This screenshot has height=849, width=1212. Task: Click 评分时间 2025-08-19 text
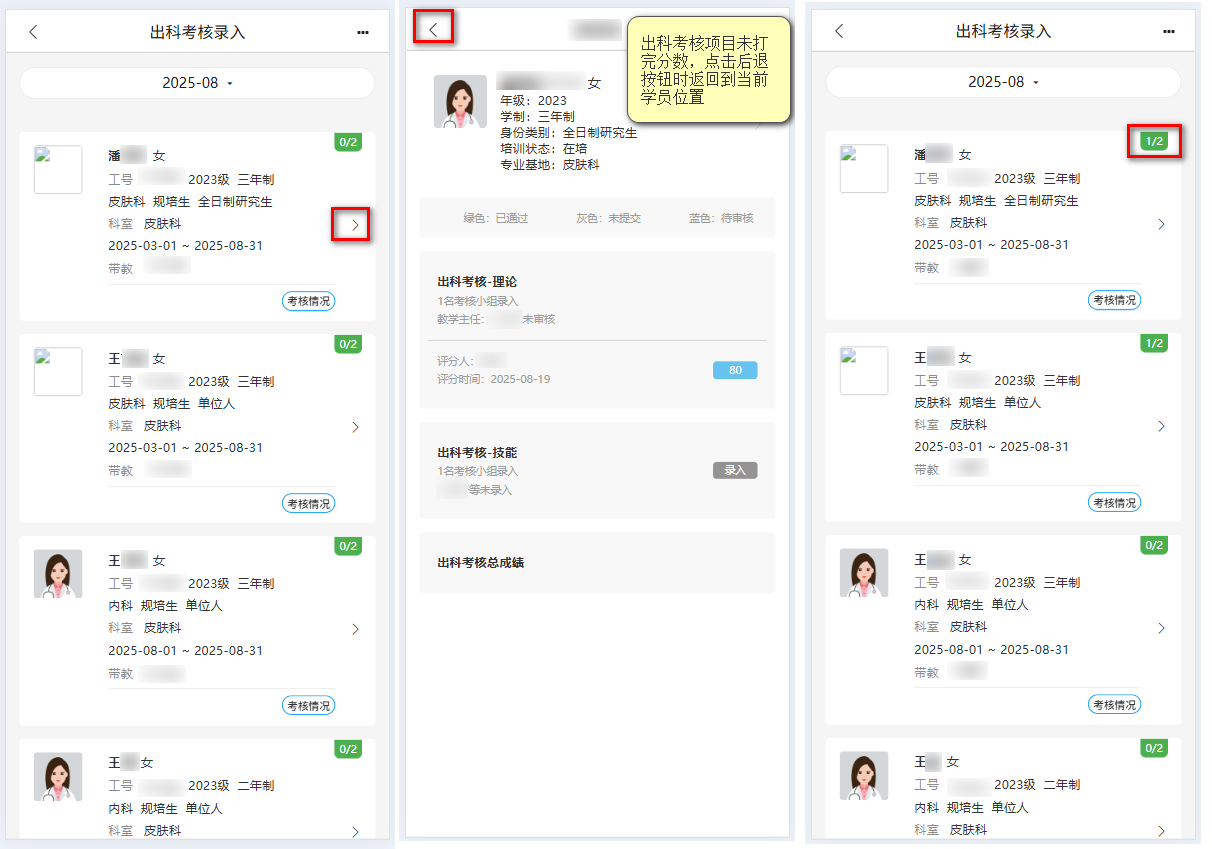tap(494, 379)
